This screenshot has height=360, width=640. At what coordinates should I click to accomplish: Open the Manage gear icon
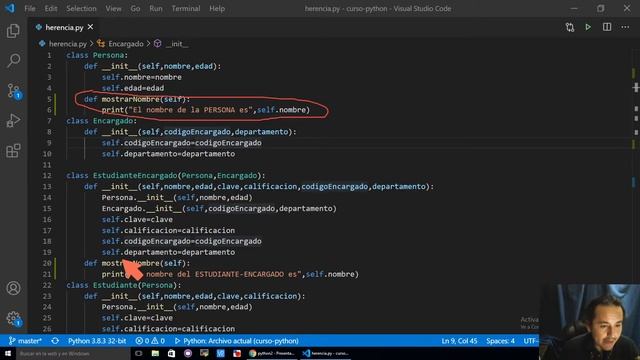pyautogui.click(x=14, y=318)
